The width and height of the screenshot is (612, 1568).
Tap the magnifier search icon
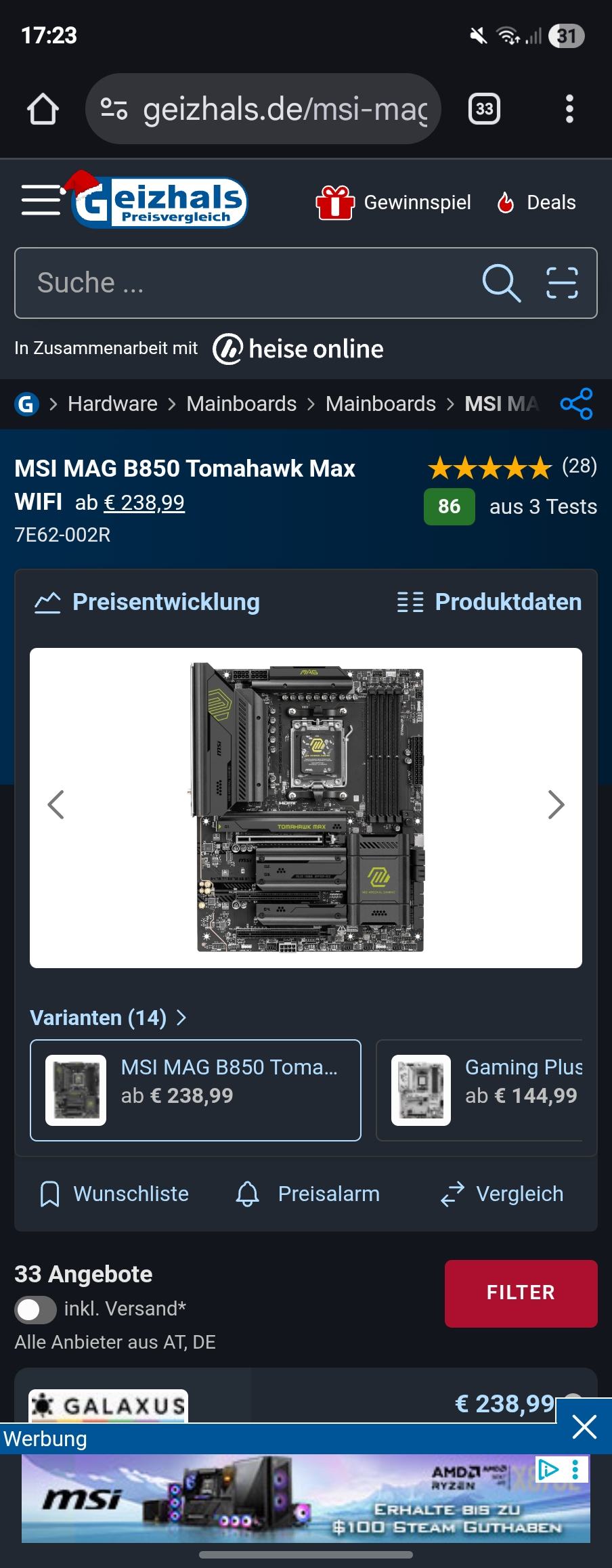501,283
